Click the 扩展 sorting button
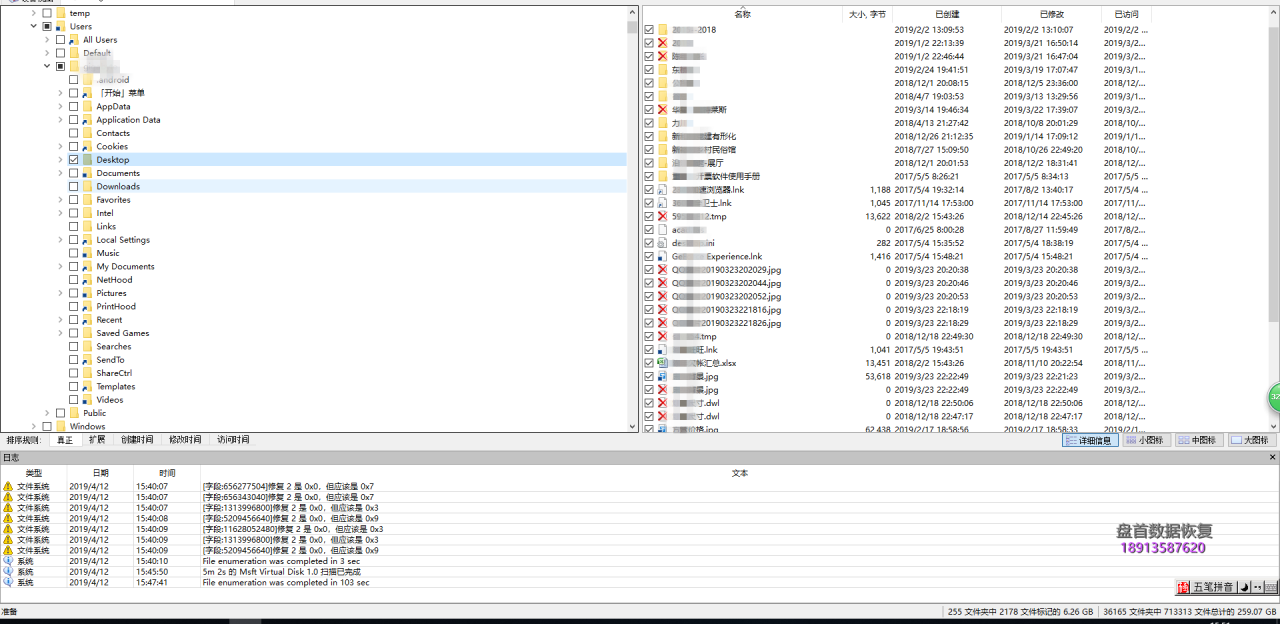The width and height of the screenshot is (1280, 624). [96, 440]
